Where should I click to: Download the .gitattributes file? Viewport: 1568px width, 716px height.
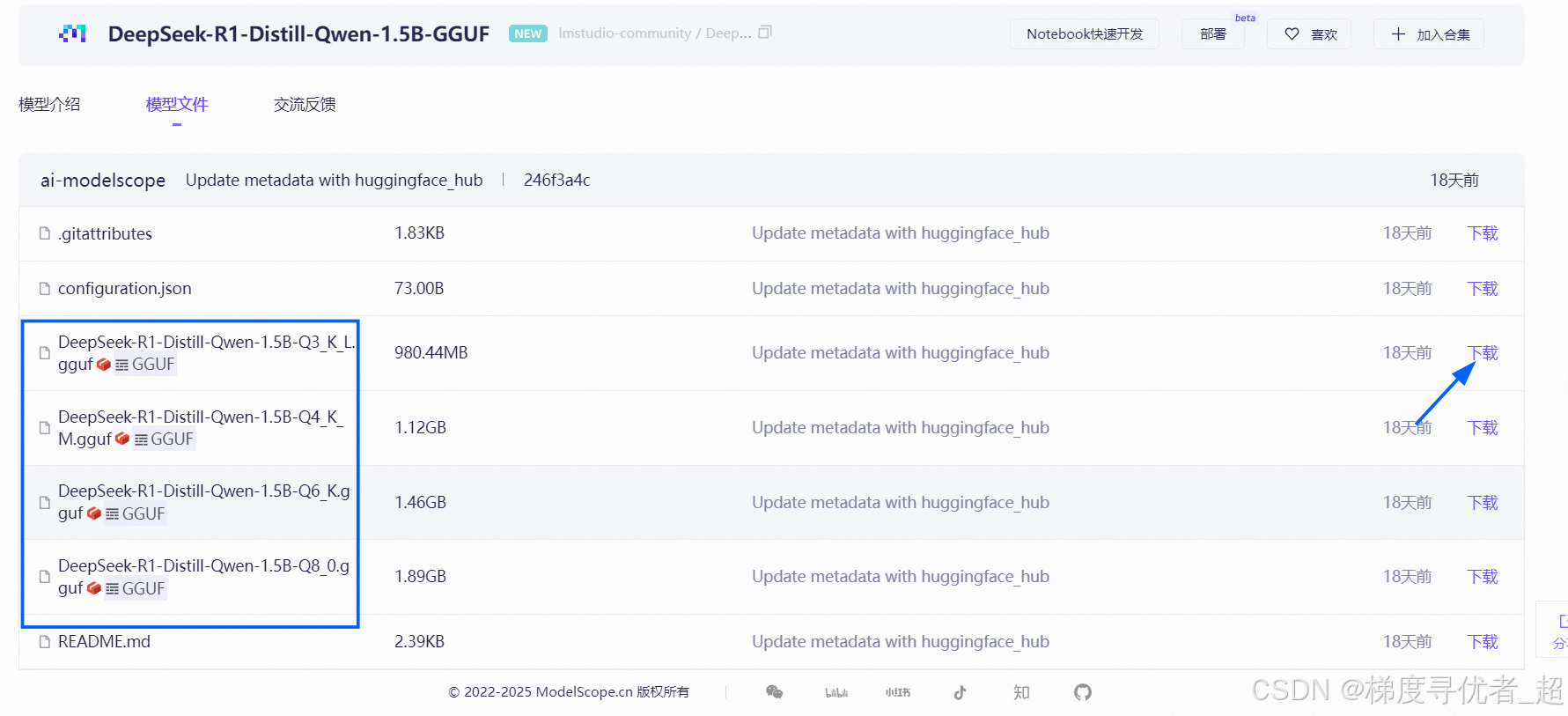(x=1483, y=233)
